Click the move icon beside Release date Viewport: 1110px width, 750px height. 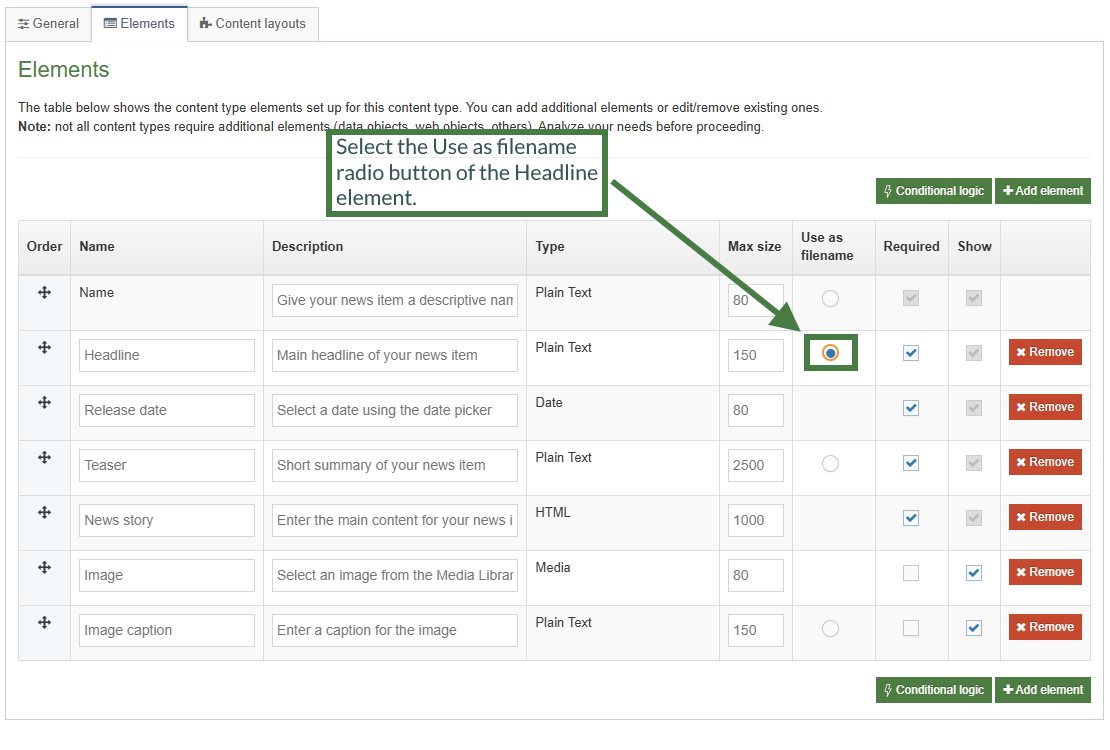pos(42,402)
